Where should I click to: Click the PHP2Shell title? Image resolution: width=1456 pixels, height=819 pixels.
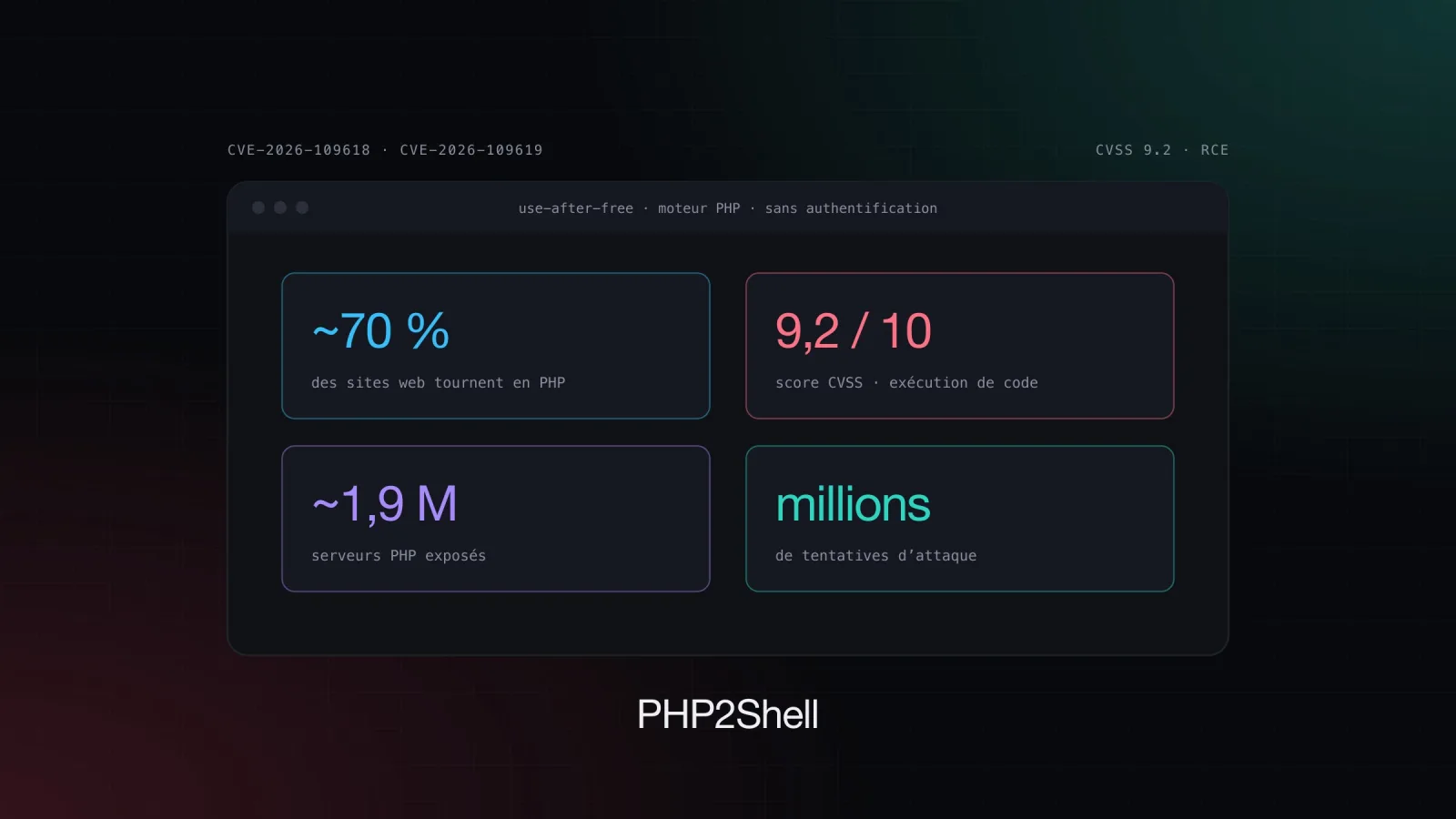click(728, 714)
